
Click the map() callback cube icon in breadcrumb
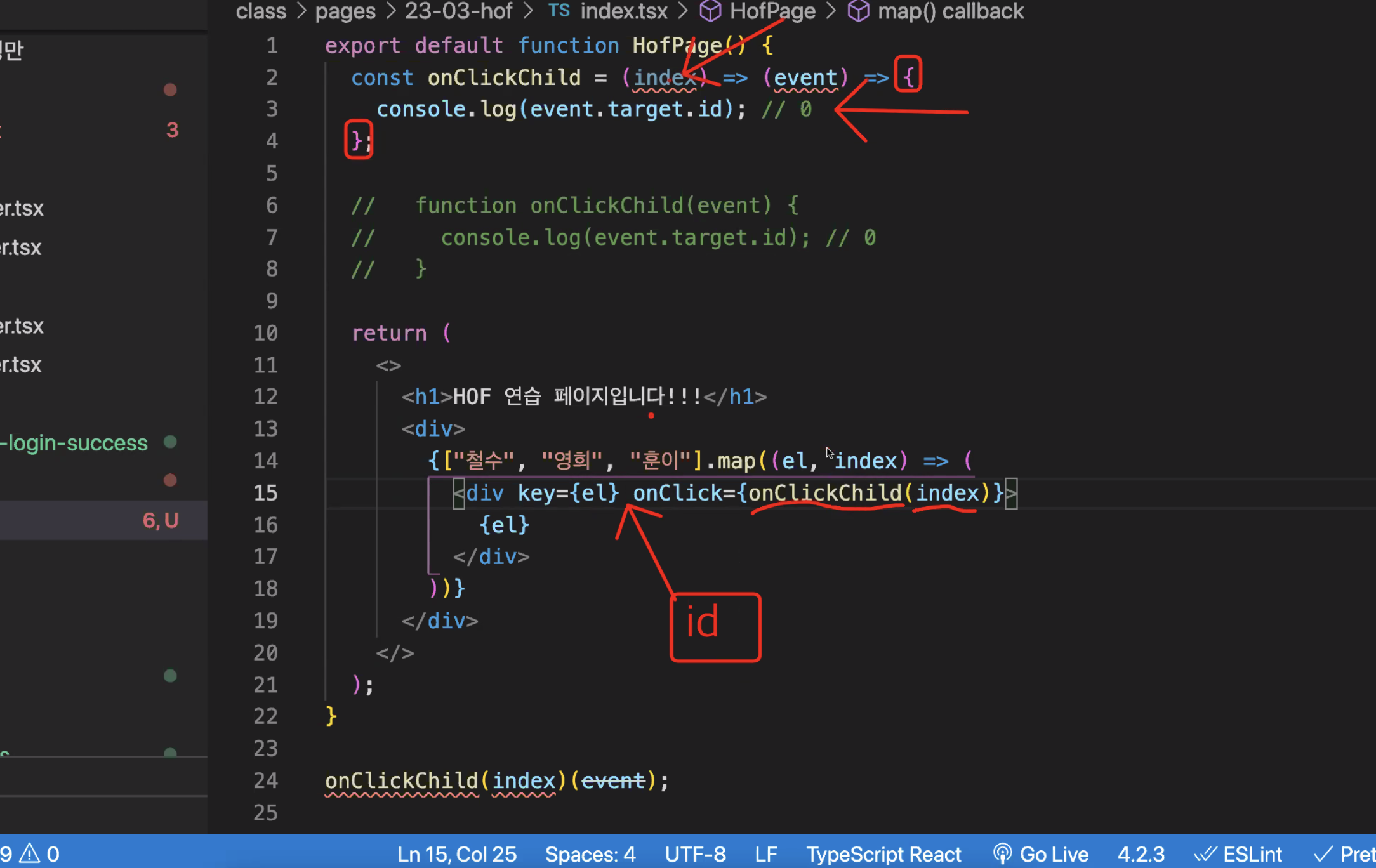[x=858, y=11]
